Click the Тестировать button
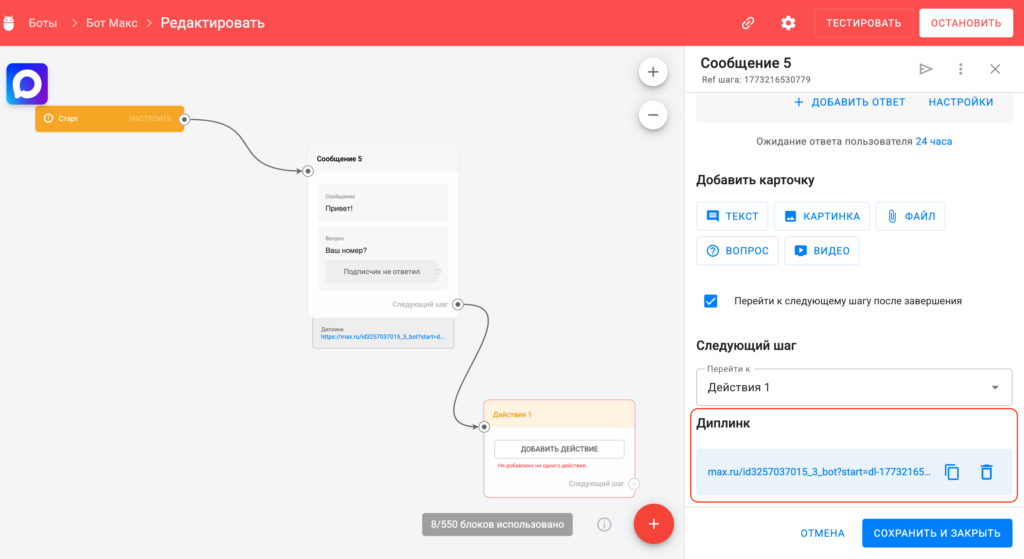Image resolution: width=1024 pixels, height=559 pixels. [x=863, y=23]
